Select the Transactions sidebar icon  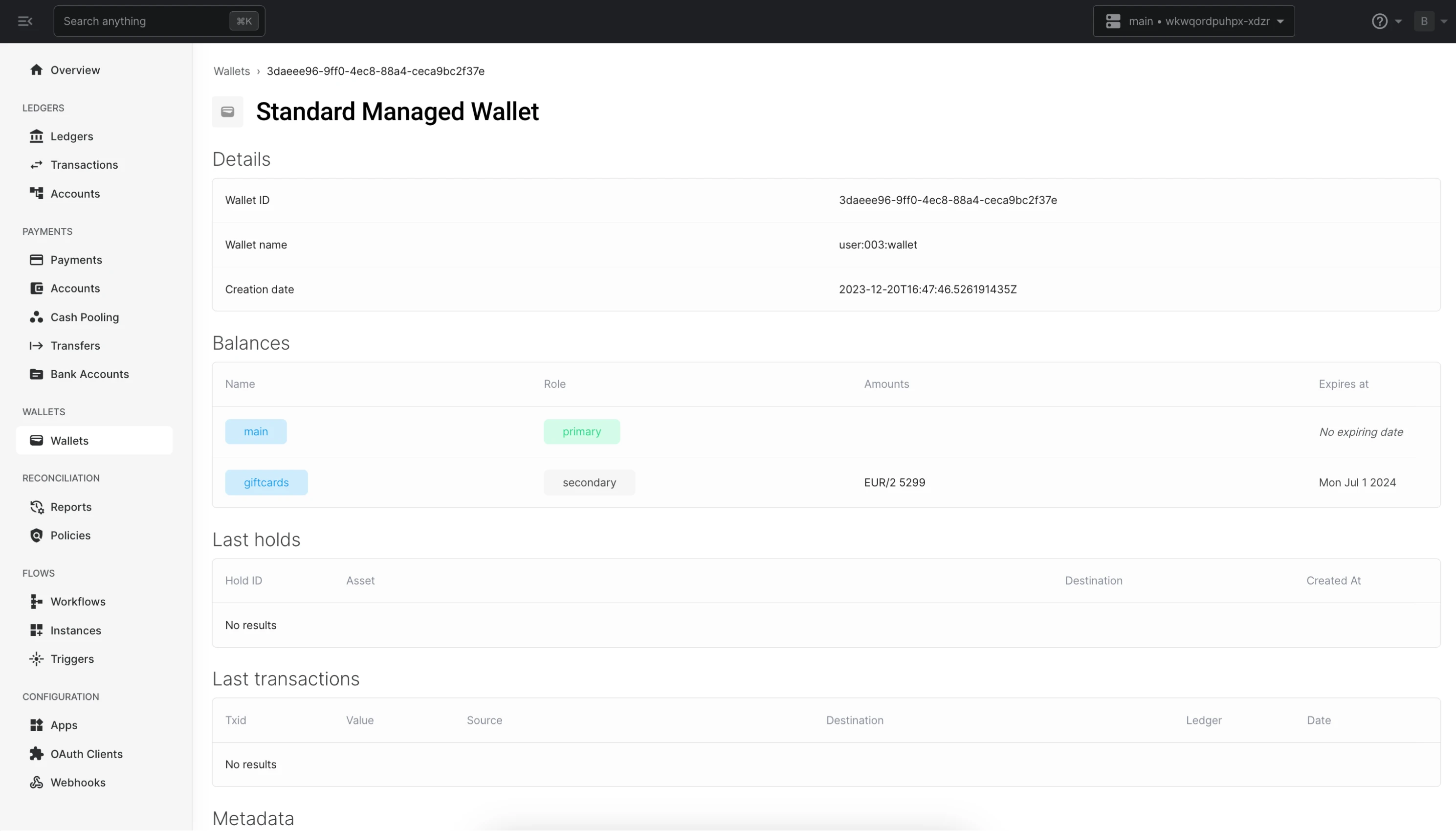[x=37, y=165]
